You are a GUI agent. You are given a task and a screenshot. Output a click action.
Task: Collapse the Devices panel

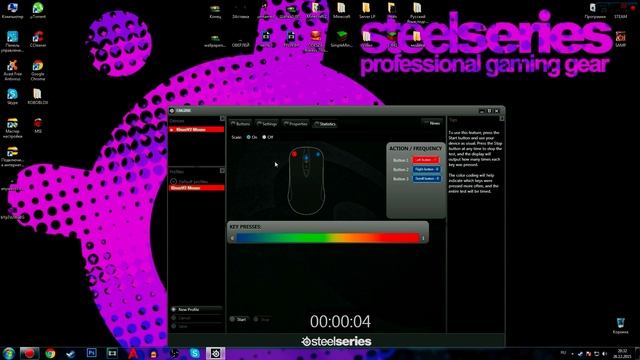click(x=222, y=118)
